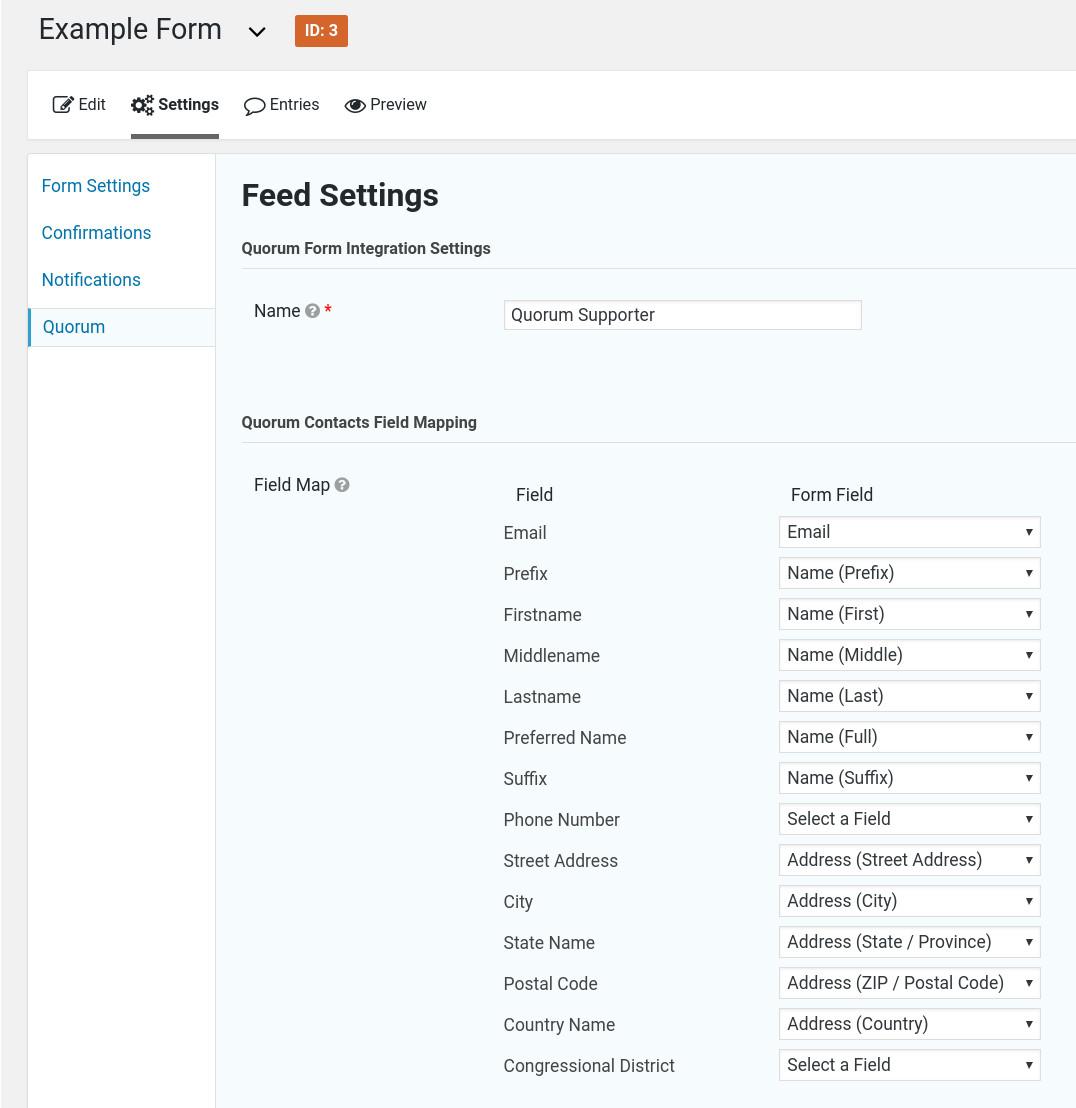Image resolution: width=1076 pixels, height=1108 pixels.
Task: Click the Field Map label
Action: click(x=292, y=485)
